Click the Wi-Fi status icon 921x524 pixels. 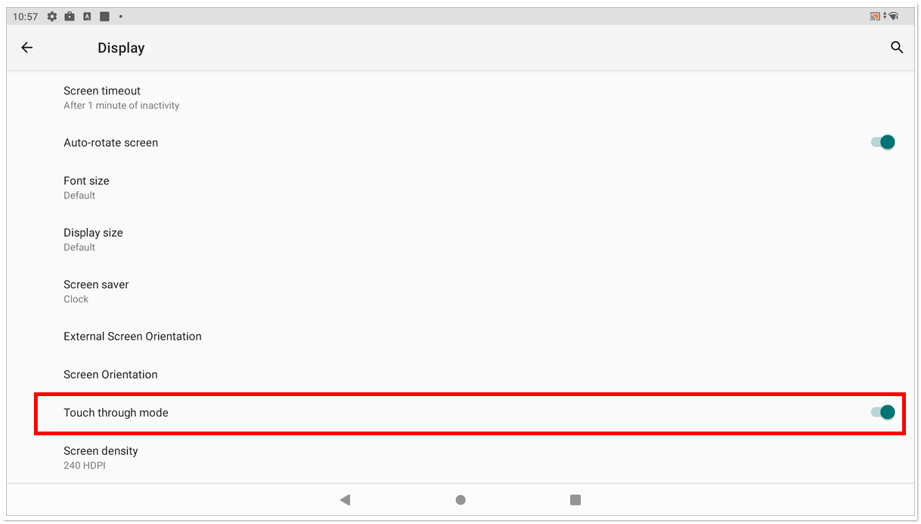coord(893,16)
